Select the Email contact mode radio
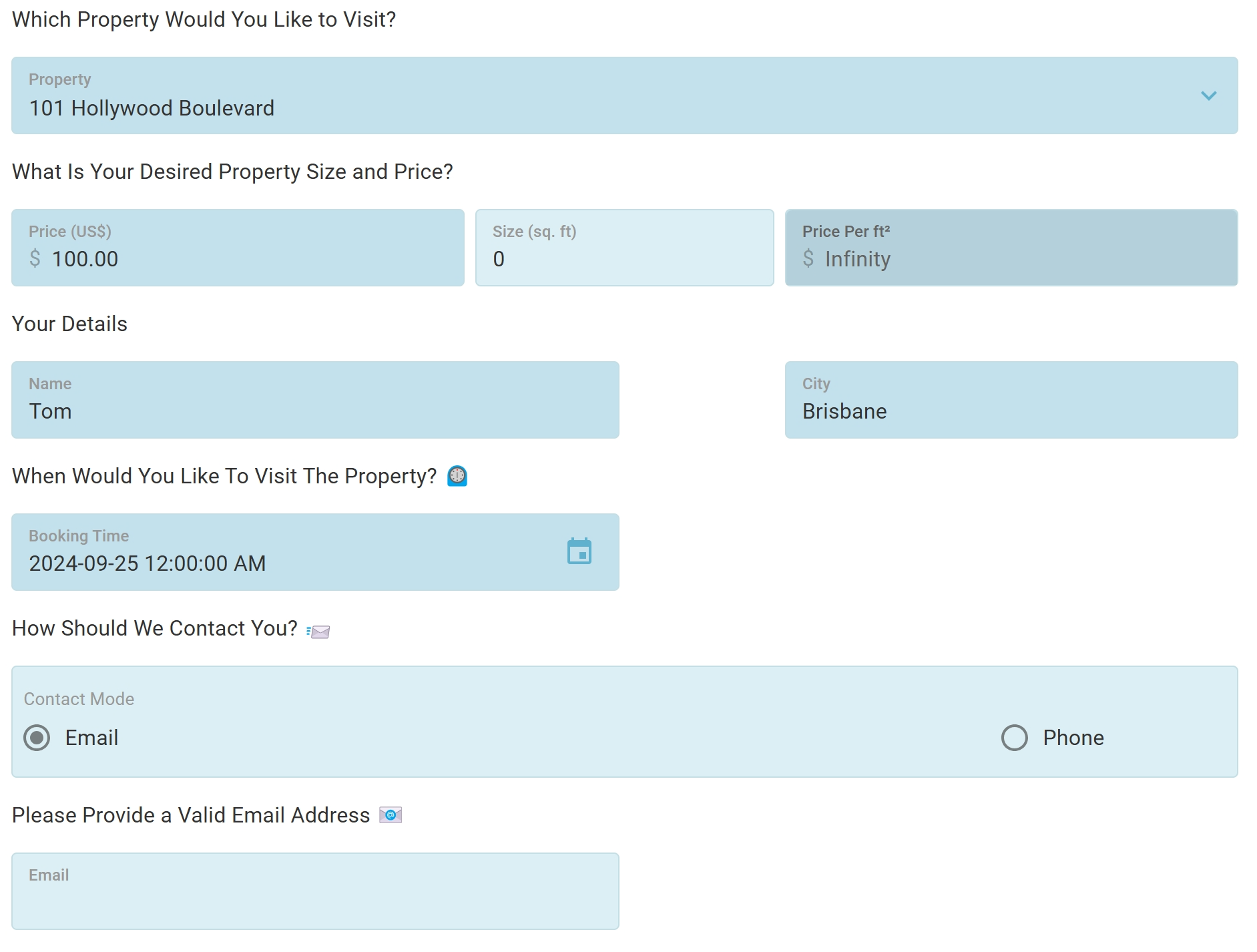Image resolution: width=1257 pixels, height=952 pixels. click(x=37, y=738)
